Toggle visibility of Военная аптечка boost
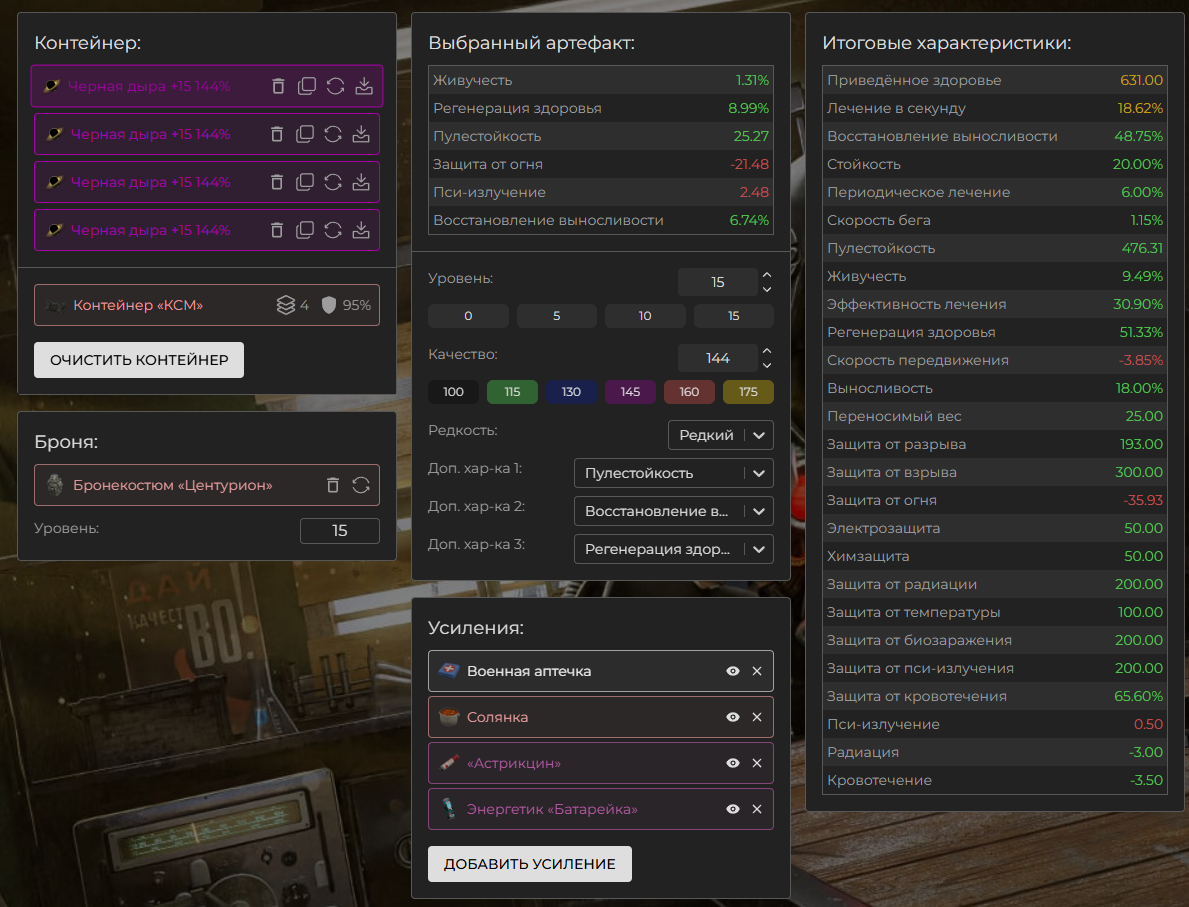1189x907 pixels. pos(733,671)
